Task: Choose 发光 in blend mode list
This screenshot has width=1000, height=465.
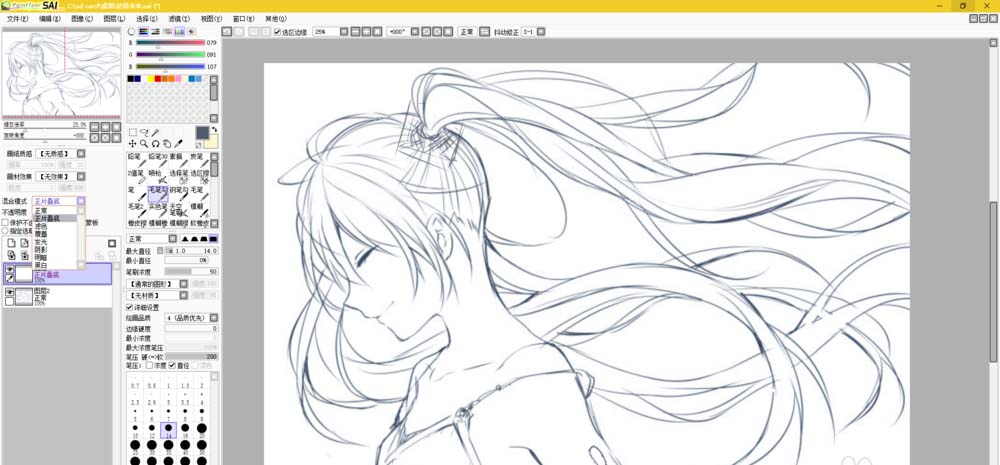Action: pyautogui.click(x=54, y=242)
